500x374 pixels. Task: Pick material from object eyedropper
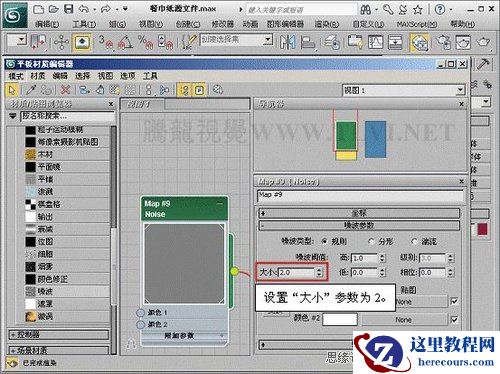(x=31, y=90)
